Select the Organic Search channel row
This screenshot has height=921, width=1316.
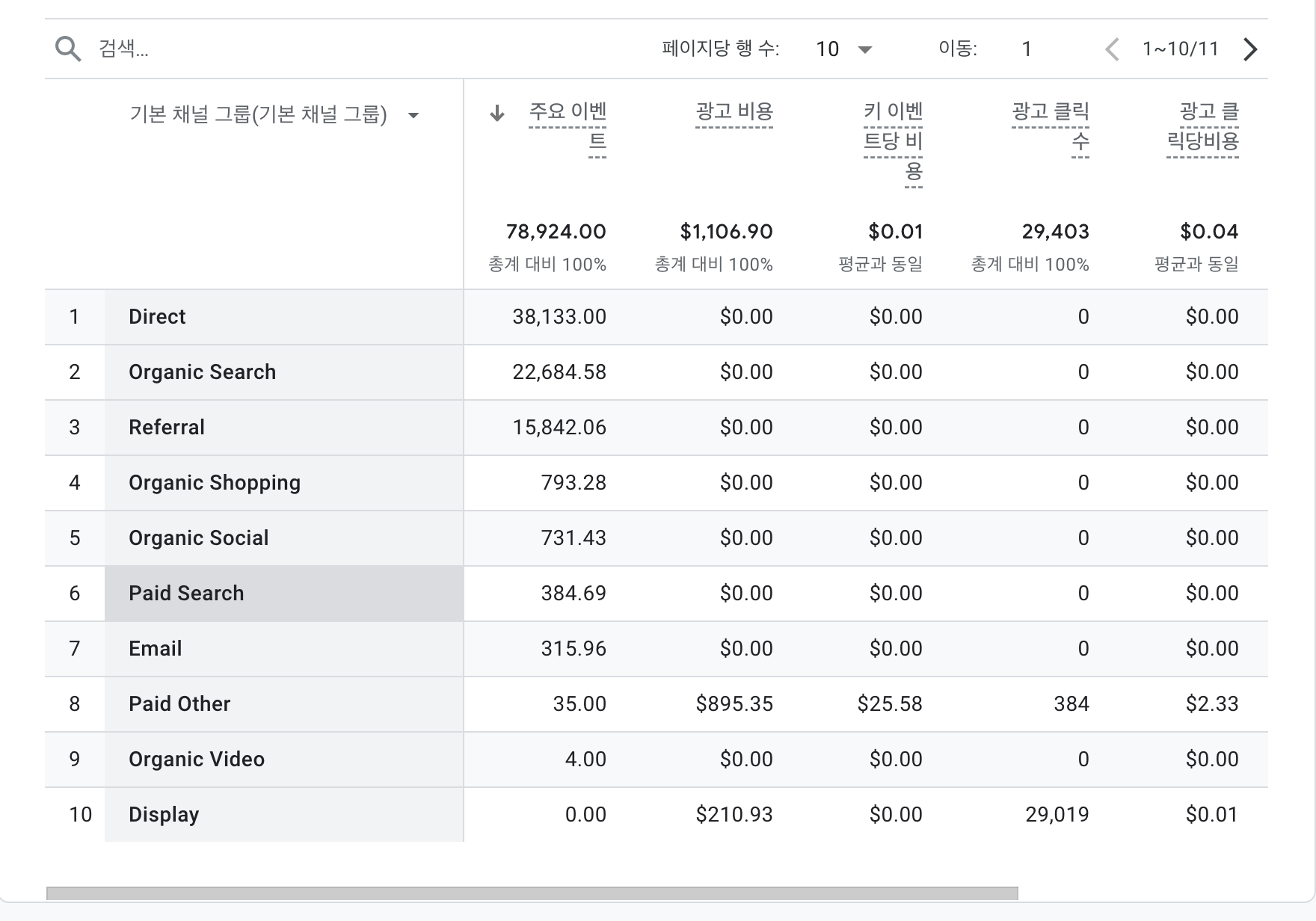coord(657,372)
